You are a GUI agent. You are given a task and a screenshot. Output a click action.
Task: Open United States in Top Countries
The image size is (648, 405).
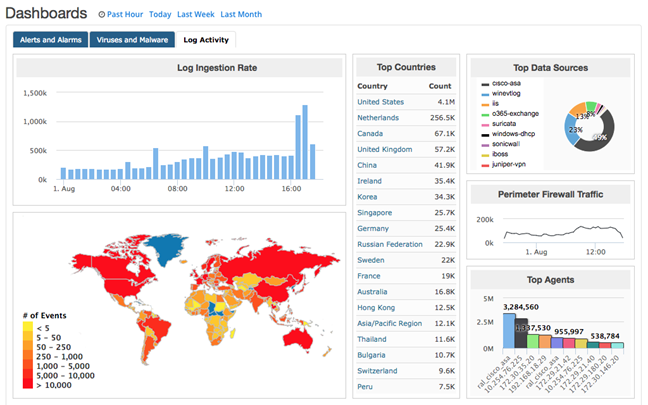tap(380, 102)
